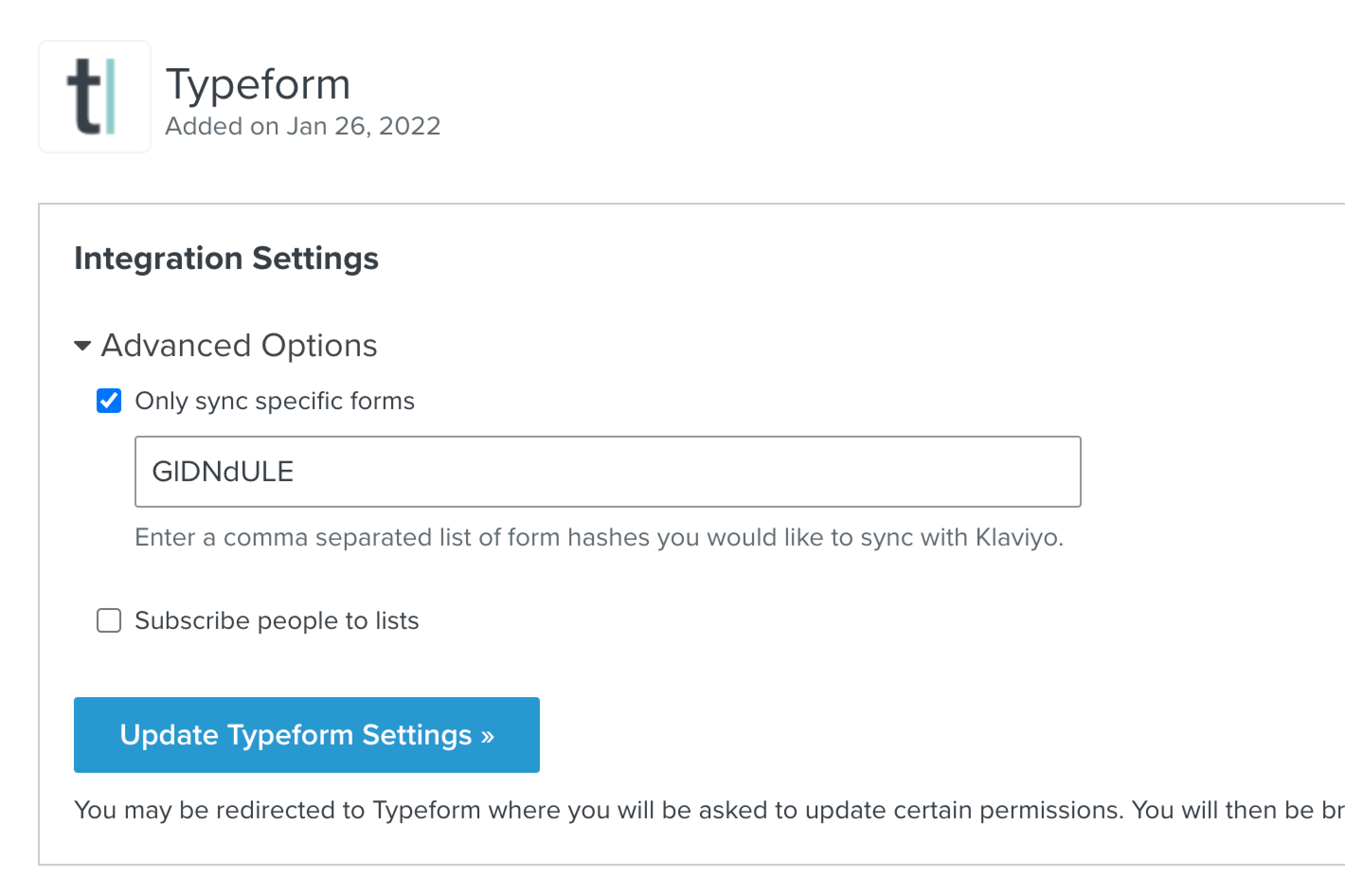Click the Advanced Options heading text
The width and height of the screenshot is (1345, 896).
coord(239,346)
